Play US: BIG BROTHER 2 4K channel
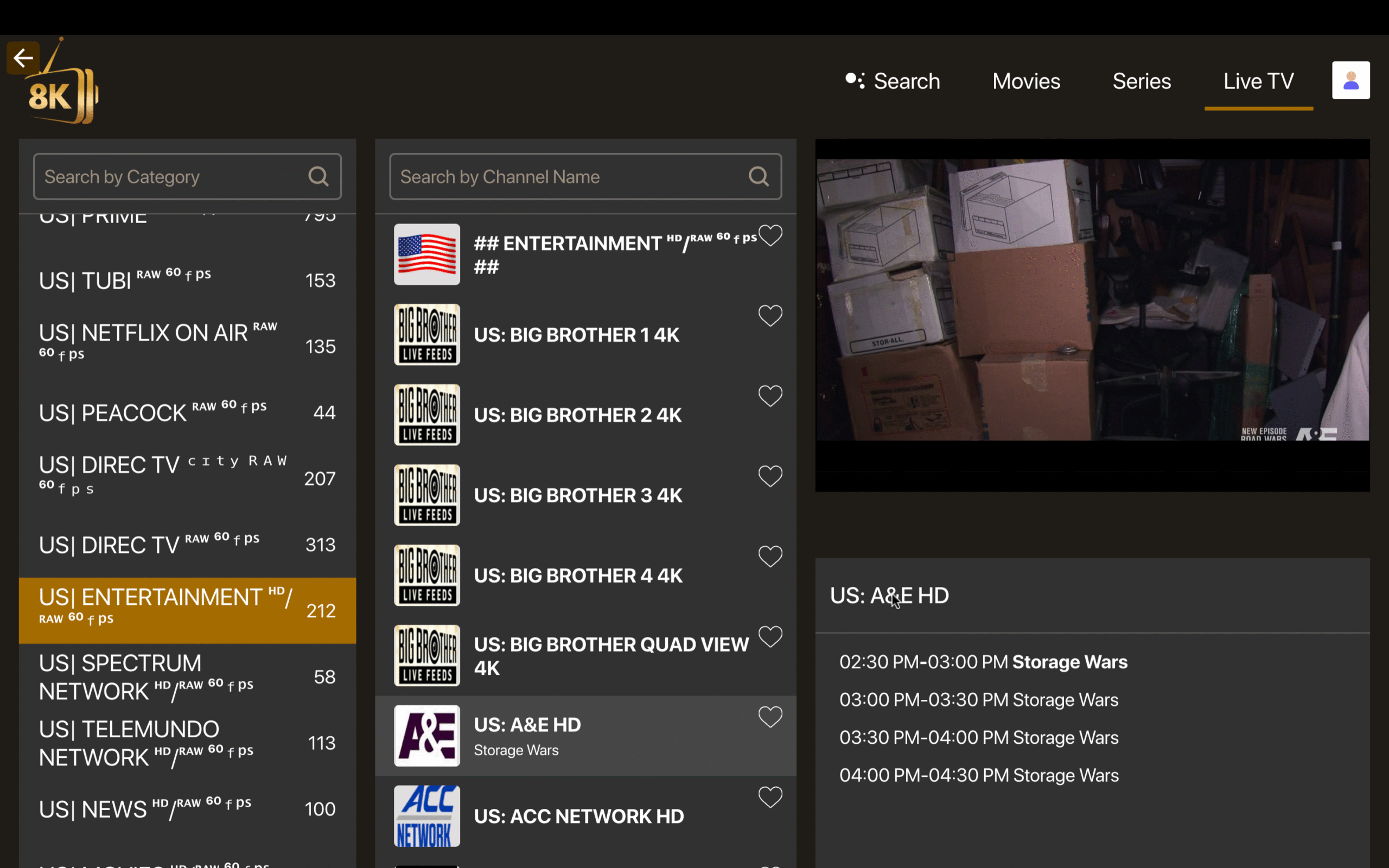The height and width of the screenshot is (868, 1389). tap(585, 415)
